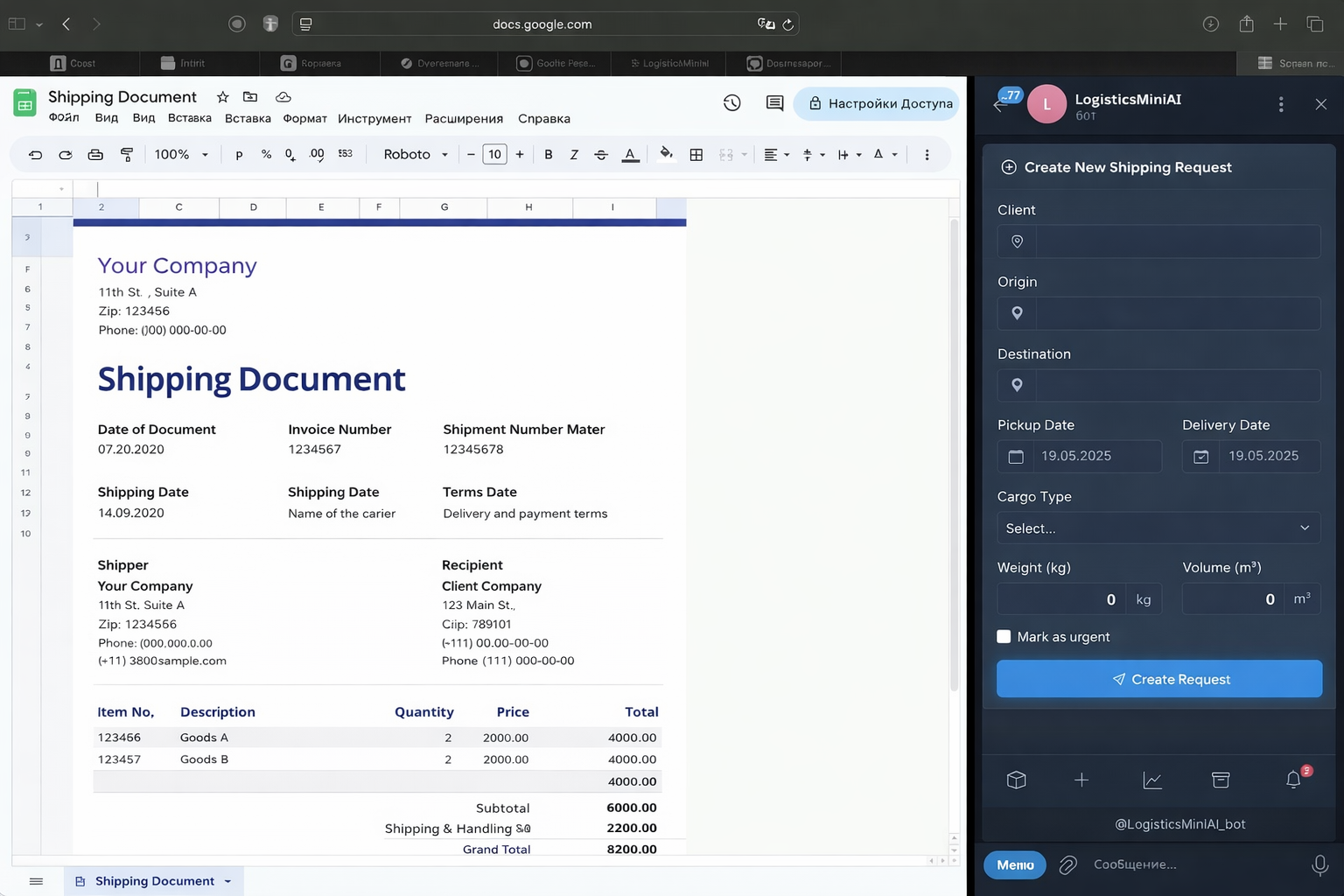Viewport: 1344px width, 896px height.
Task: Open the shipments cube icon in bot panel
Action: [1016, 780]
